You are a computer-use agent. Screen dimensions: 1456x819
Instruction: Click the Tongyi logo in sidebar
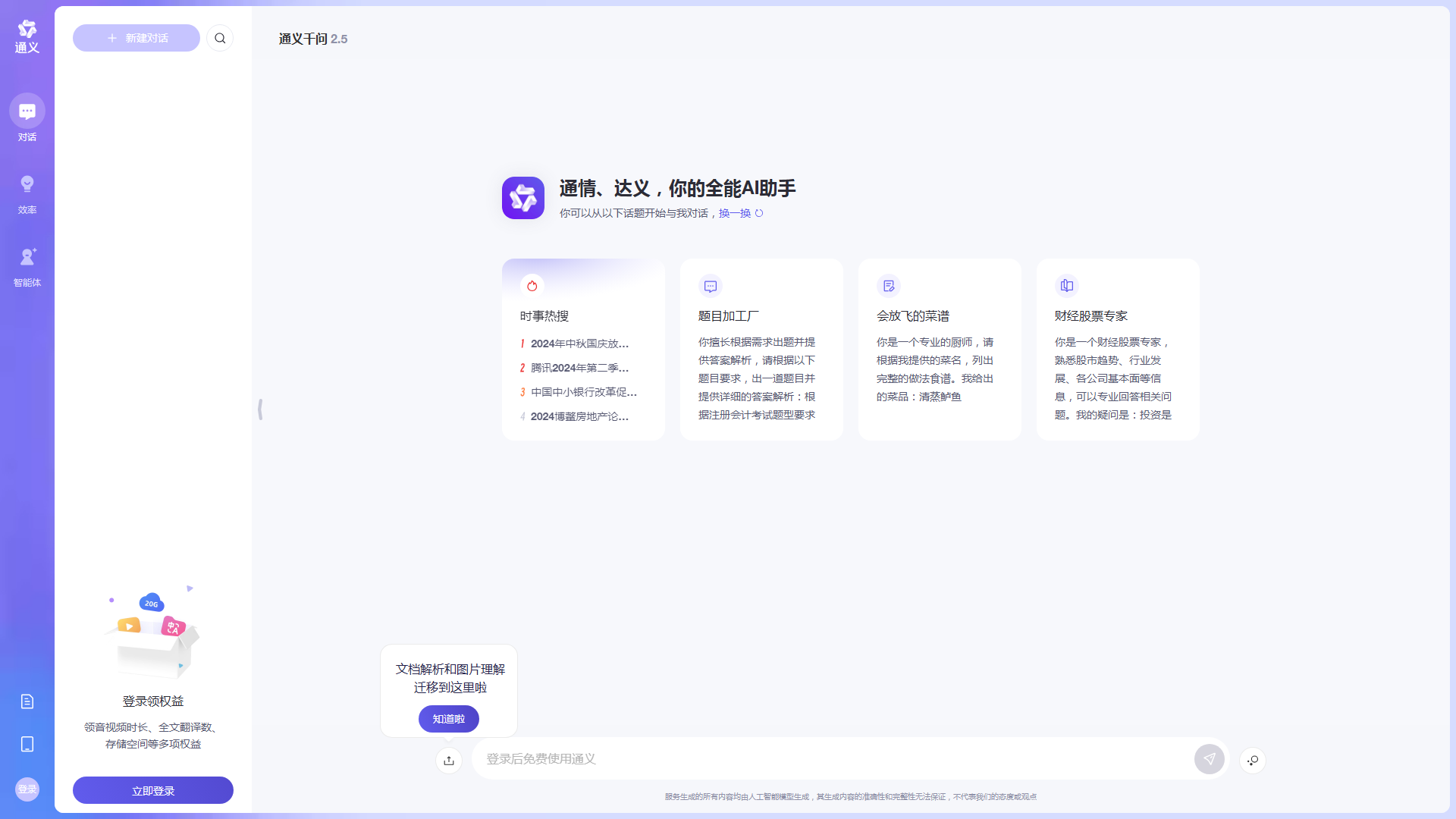coord(27,36)
